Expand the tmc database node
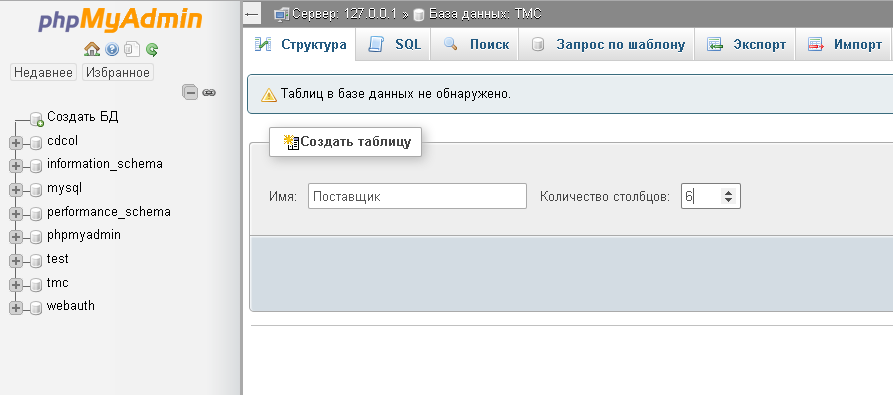 [16, 285]
